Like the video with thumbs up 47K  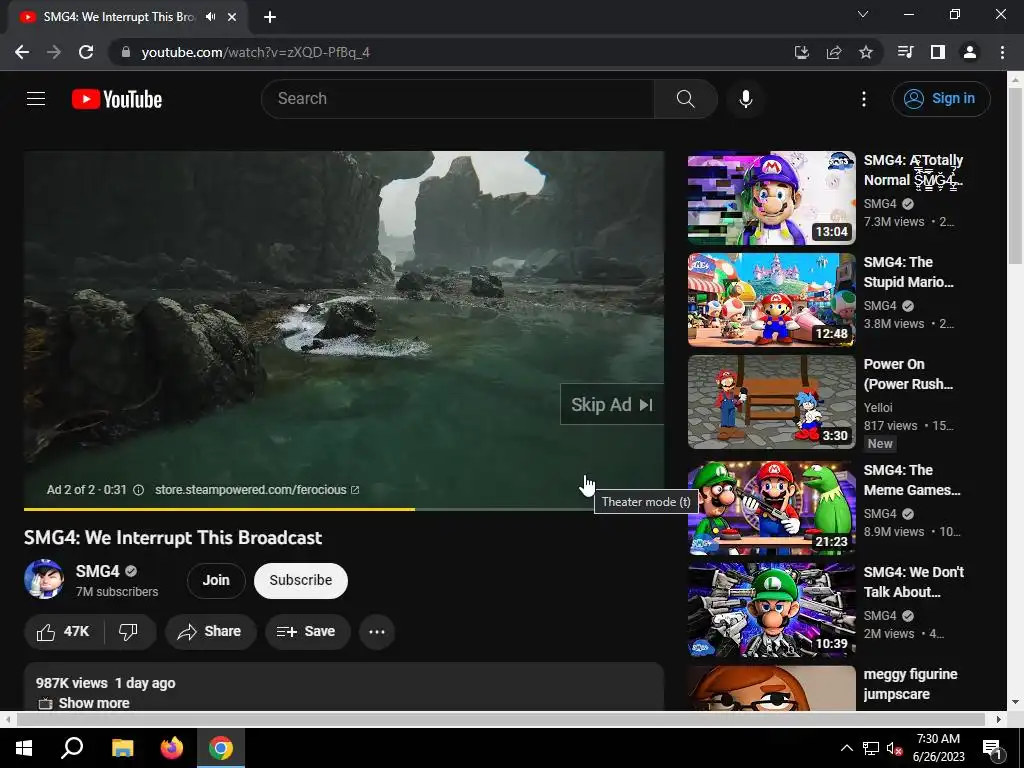click(x=63, y=632)
